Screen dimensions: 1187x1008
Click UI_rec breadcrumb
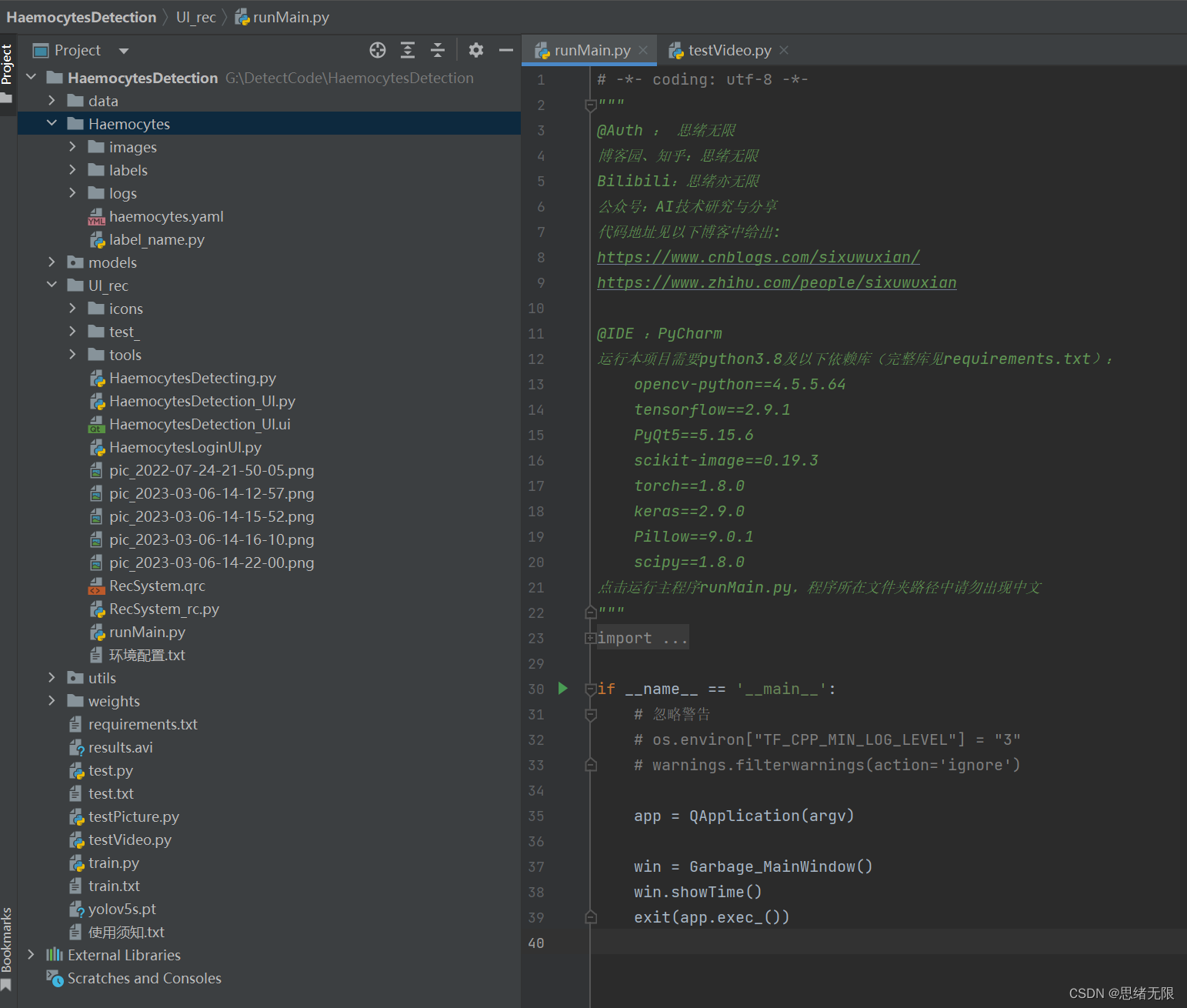[196, 17]
